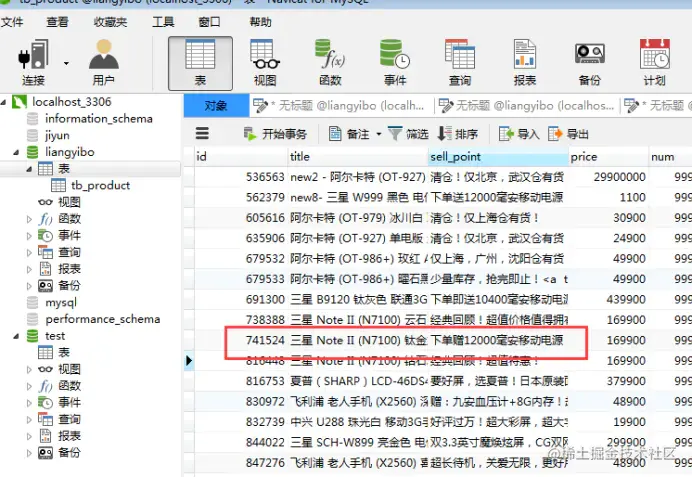
Task: Open the 计划 schedule toolbar icon
Action: 654,63
